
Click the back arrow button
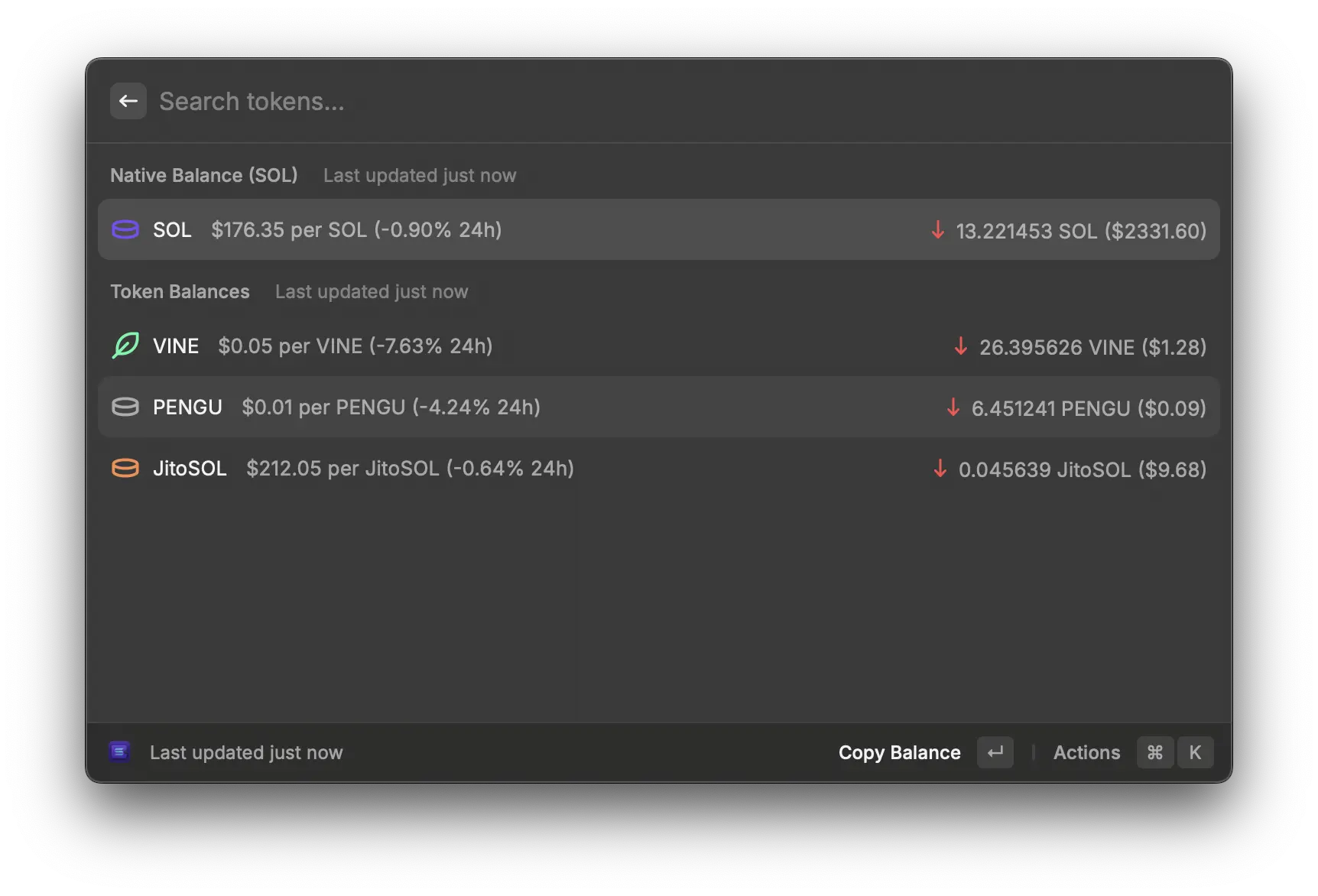pyautogui.click(x=128, y=100)
